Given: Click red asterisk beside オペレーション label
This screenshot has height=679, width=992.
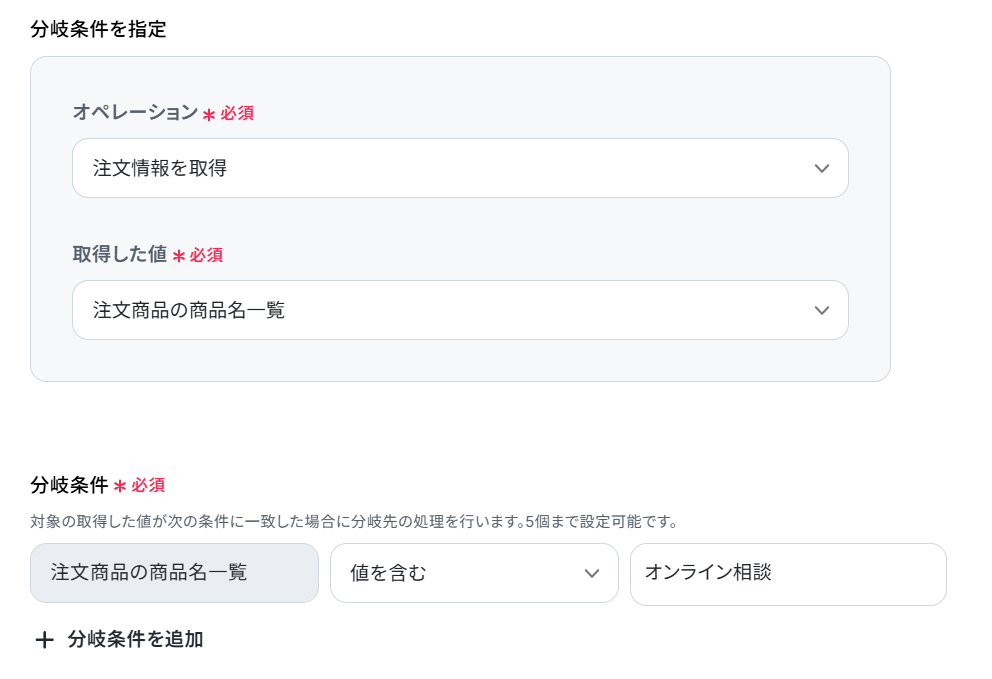Looking at the screenshot, I should pos(209,115).
